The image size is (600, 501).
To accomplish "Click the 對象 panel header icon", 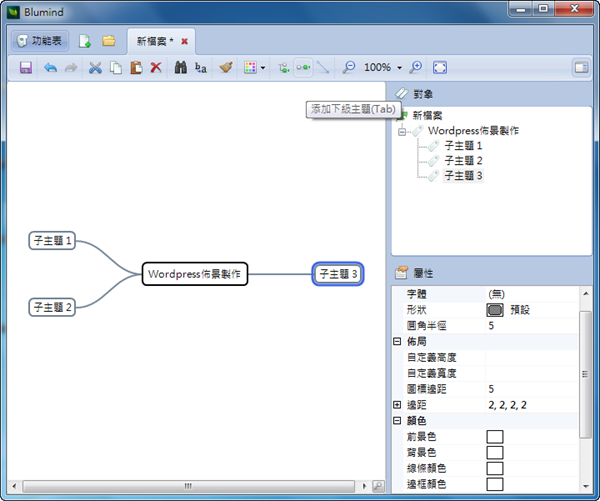I will (402, 94).
